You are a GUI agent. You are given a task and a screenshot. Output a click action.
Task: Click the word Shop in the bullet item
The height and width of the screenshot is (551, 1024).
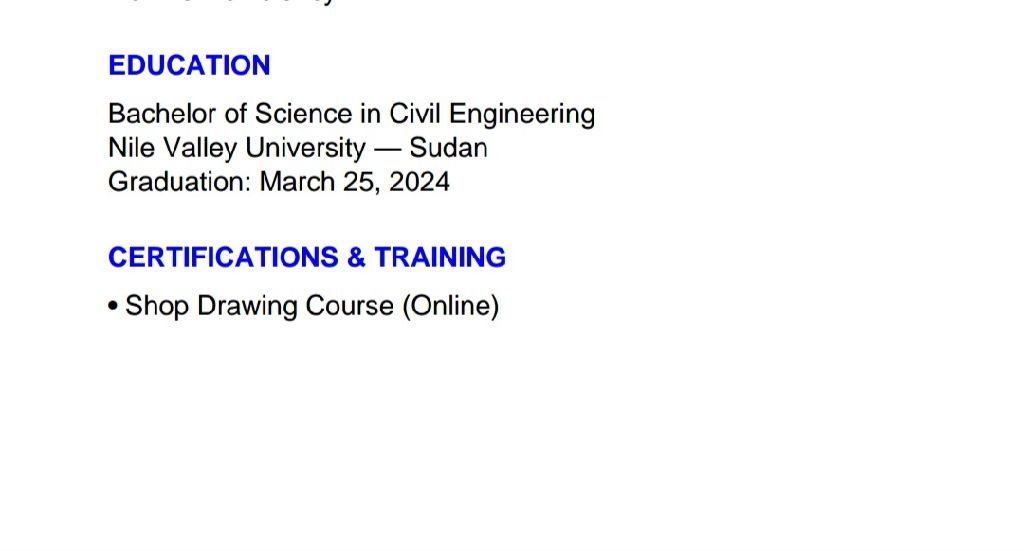pyautogui.click(x=157, y=306)
